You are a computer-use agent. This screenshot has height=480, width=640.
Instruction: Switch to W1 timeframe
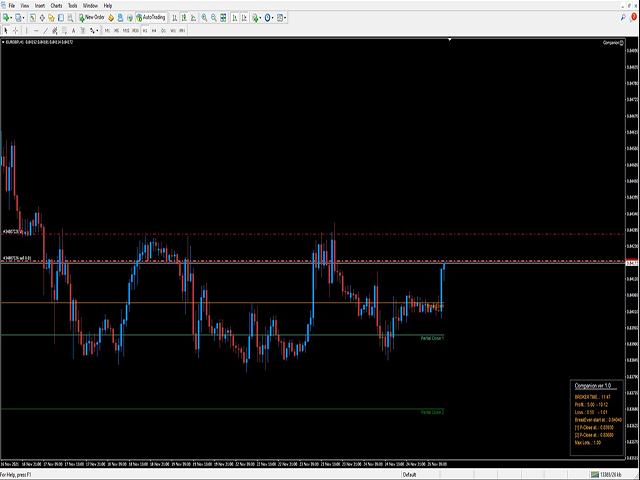pyautogui.click(x=173, y=31)
